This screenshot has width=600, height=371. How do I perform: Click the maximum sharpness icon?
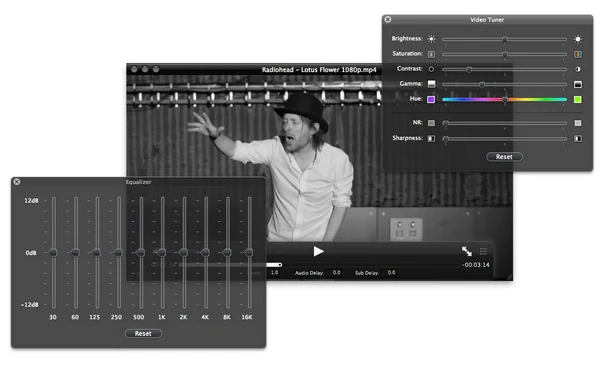[578, 138]
